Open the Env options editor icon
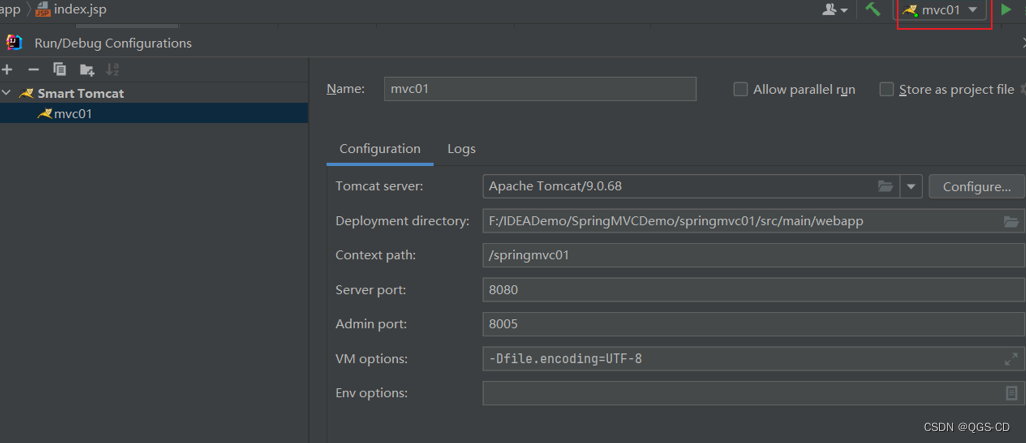Image resolution: width=1026 pixels, height=443 pixels. pyautogui.click(x=1011, y=393)
